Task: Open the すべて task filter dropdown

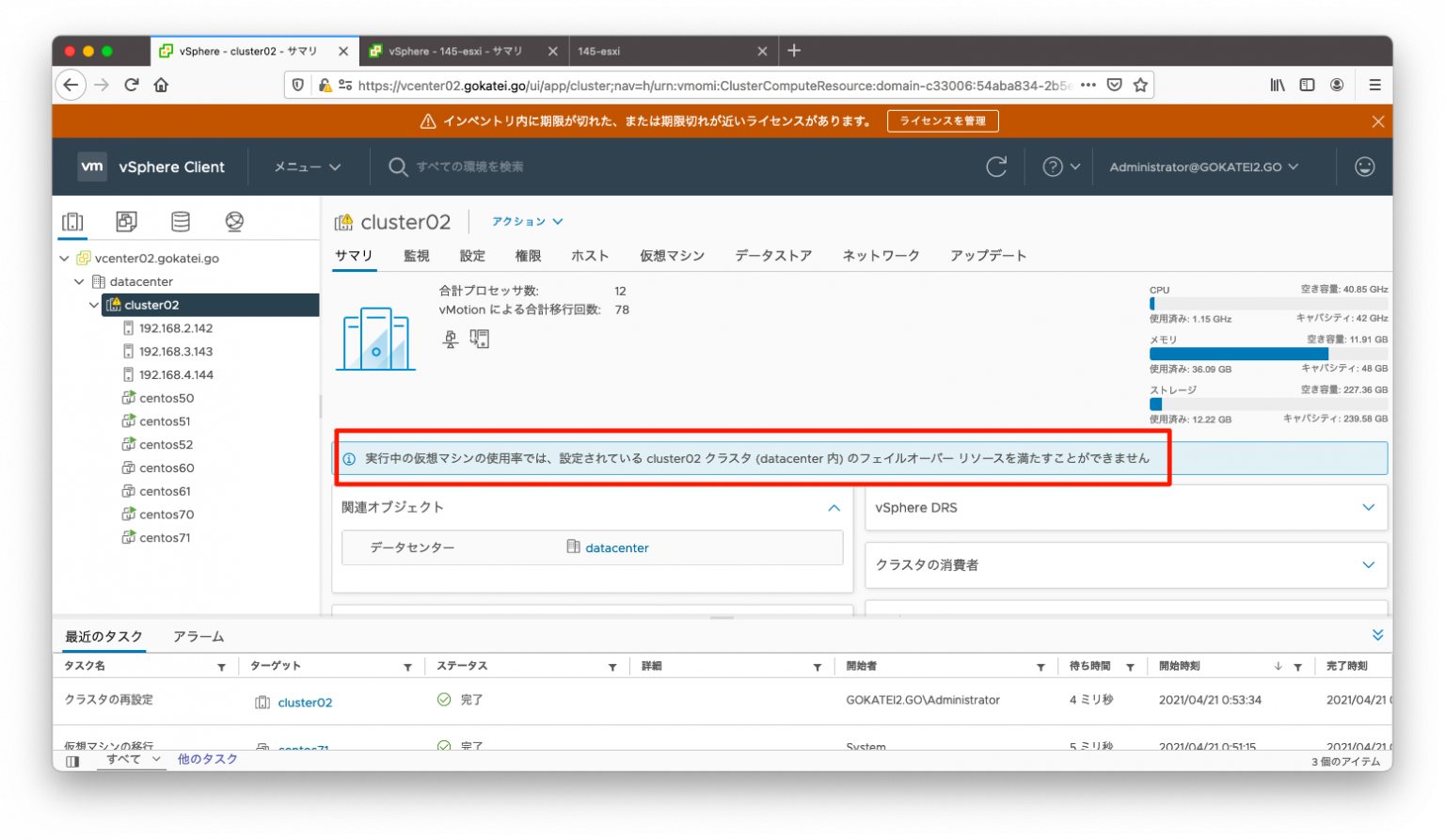Action: [131, 759]
